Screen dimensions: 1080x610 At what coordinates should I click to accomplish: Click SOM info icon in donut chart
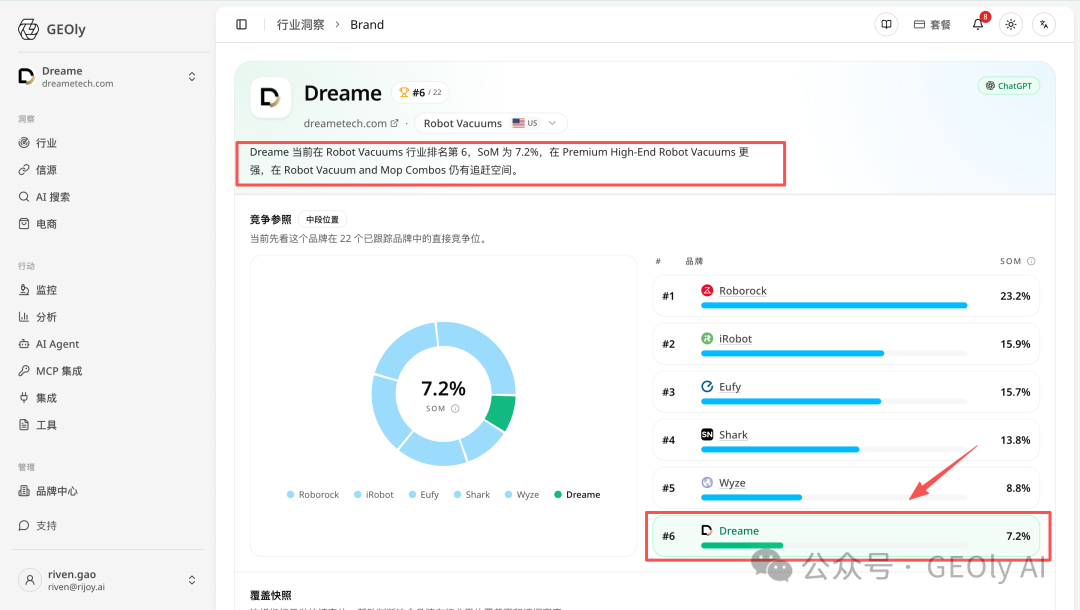(455, 409)
